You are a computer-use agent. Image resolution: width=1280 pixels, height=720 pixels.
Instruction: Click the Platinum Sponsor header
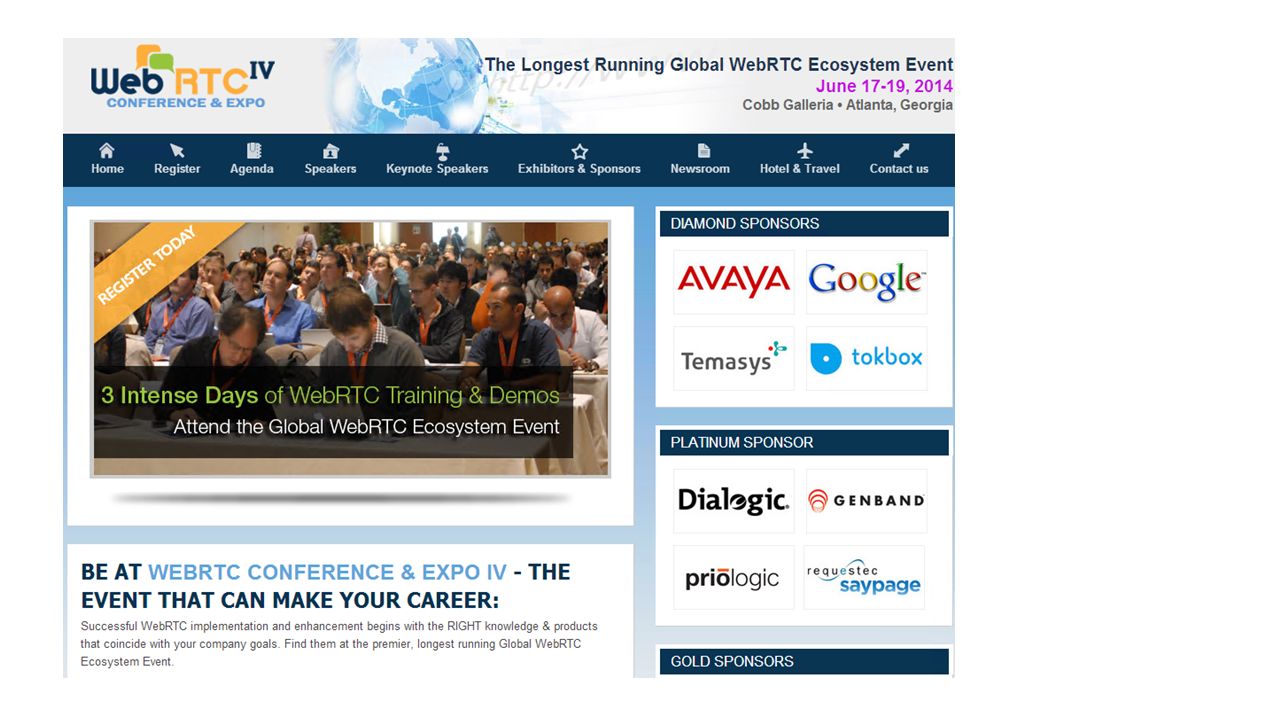[804, 443]
